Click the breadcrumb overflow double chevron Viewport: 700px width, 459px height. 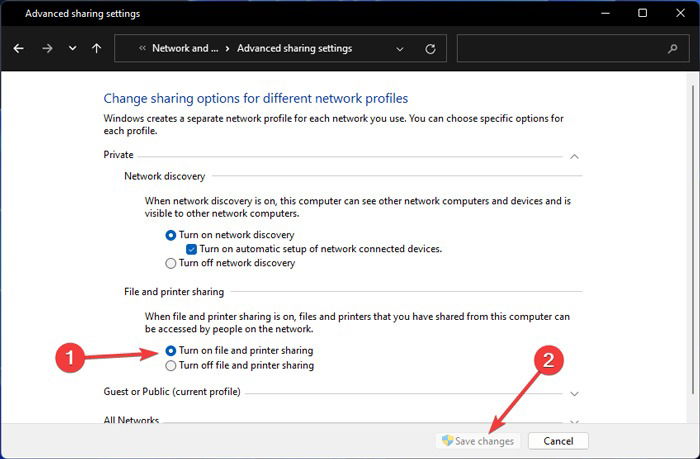[x=142, y=48]
